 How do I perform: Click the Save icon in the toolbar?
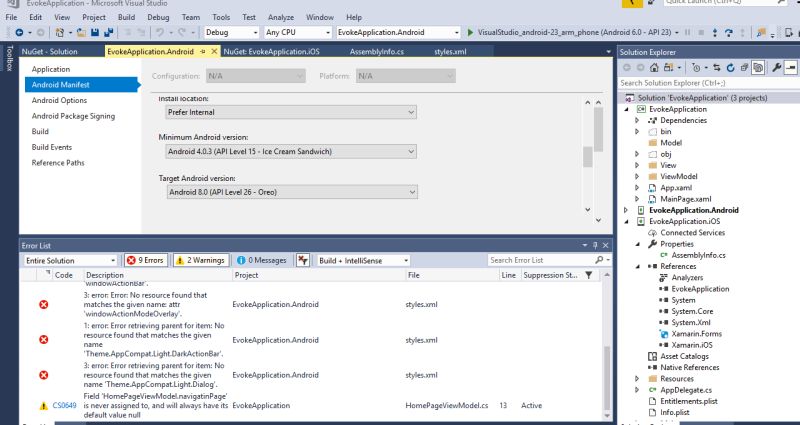click(95, 32)
